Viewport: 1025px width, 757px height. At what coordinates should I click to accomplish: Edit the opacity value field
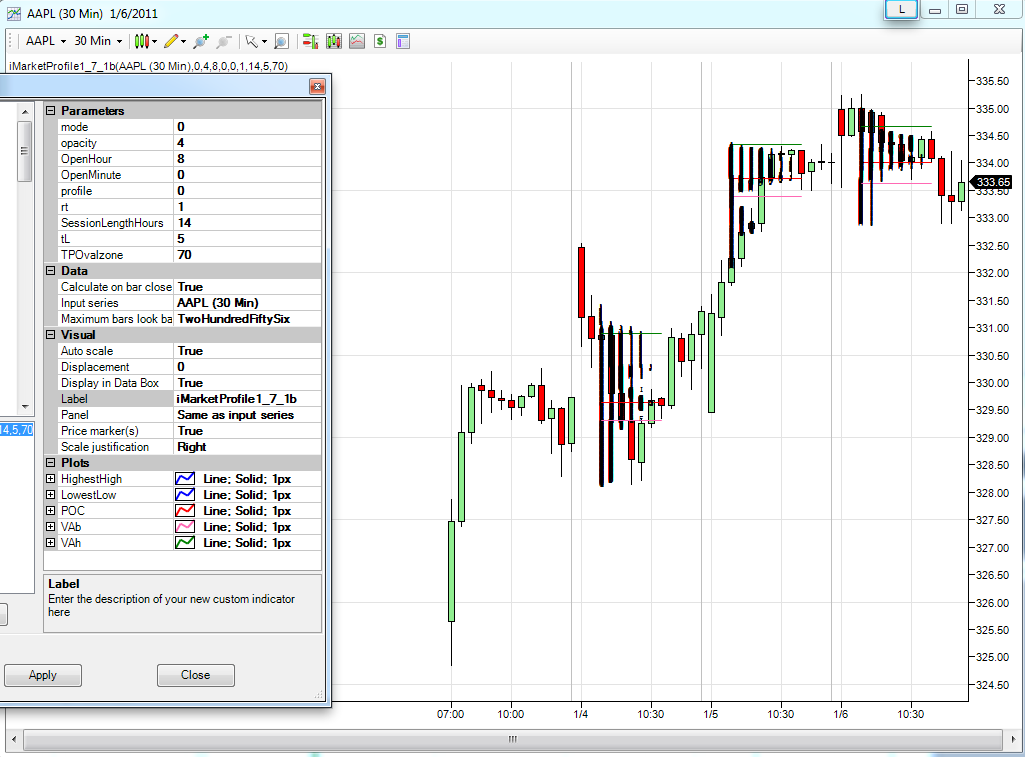(x=248, y=143)
